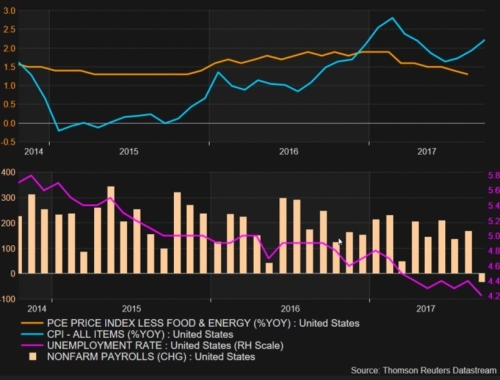Click the 400 value on lower left axis
This screenshot has width=500, height=380.
(x=8, y=172)
